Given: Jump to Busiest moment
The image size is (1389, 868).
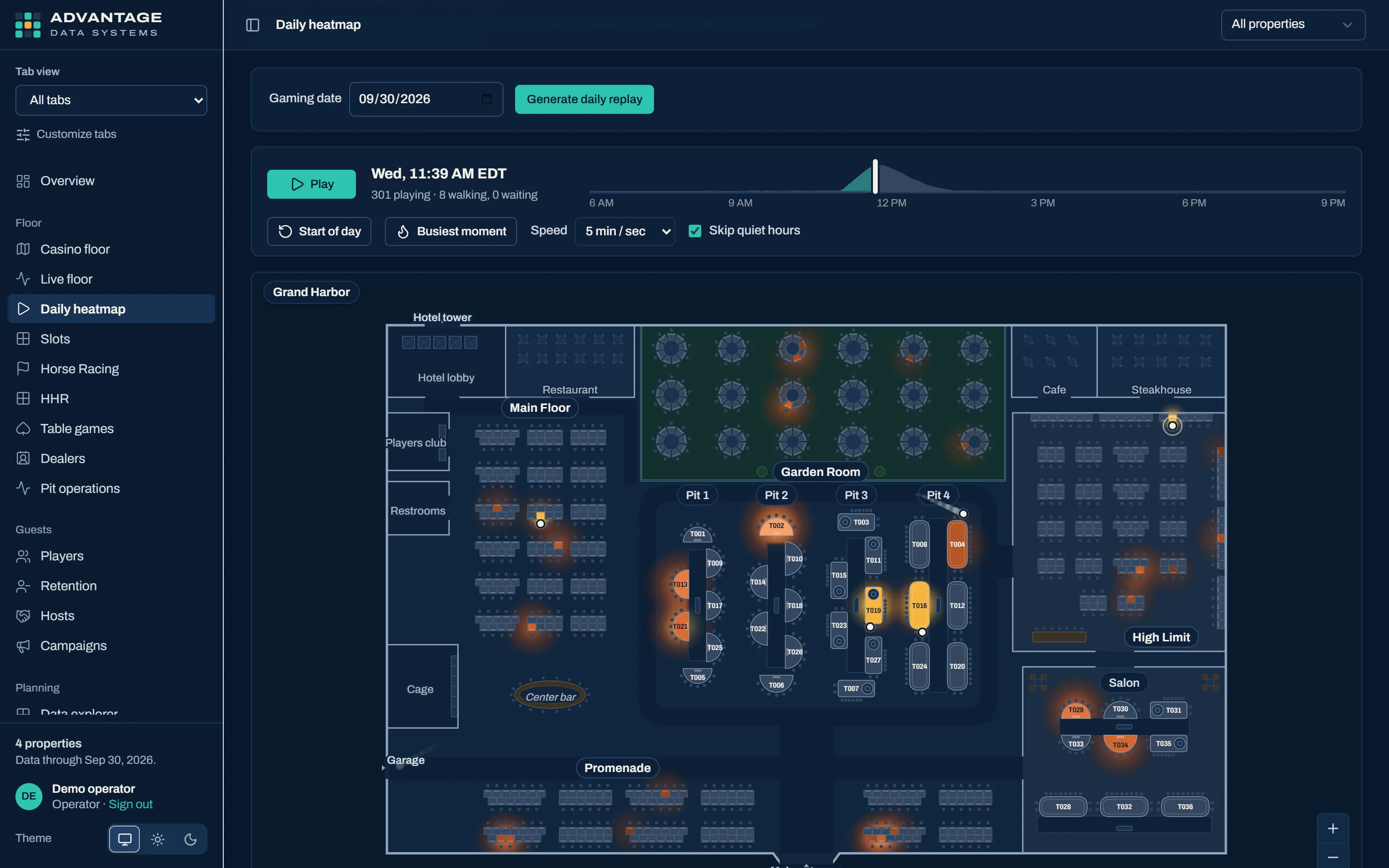Looking at the screenshot, I should click(450, 231).
